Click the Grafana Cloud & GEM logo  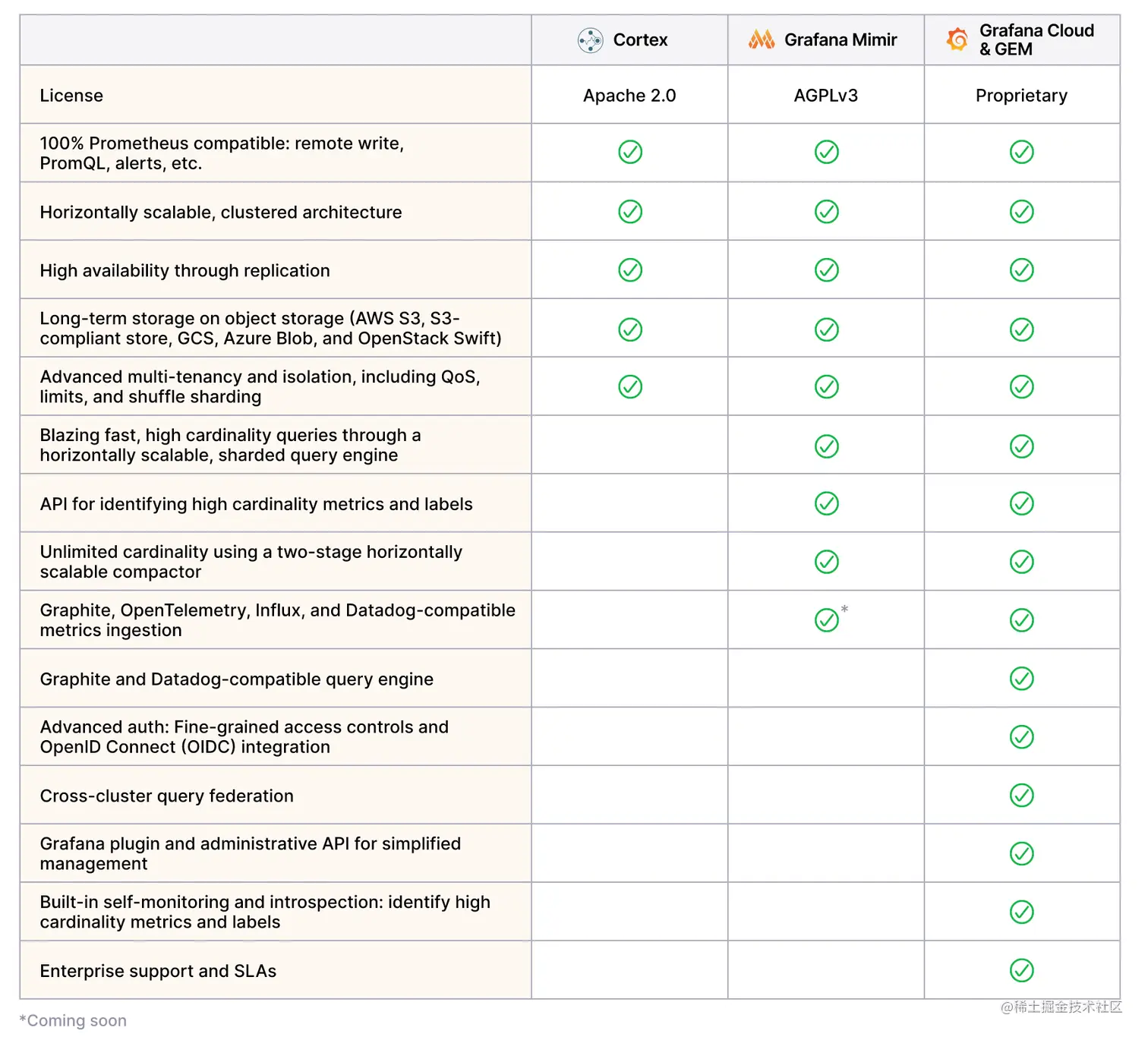(x=957, y=39)
